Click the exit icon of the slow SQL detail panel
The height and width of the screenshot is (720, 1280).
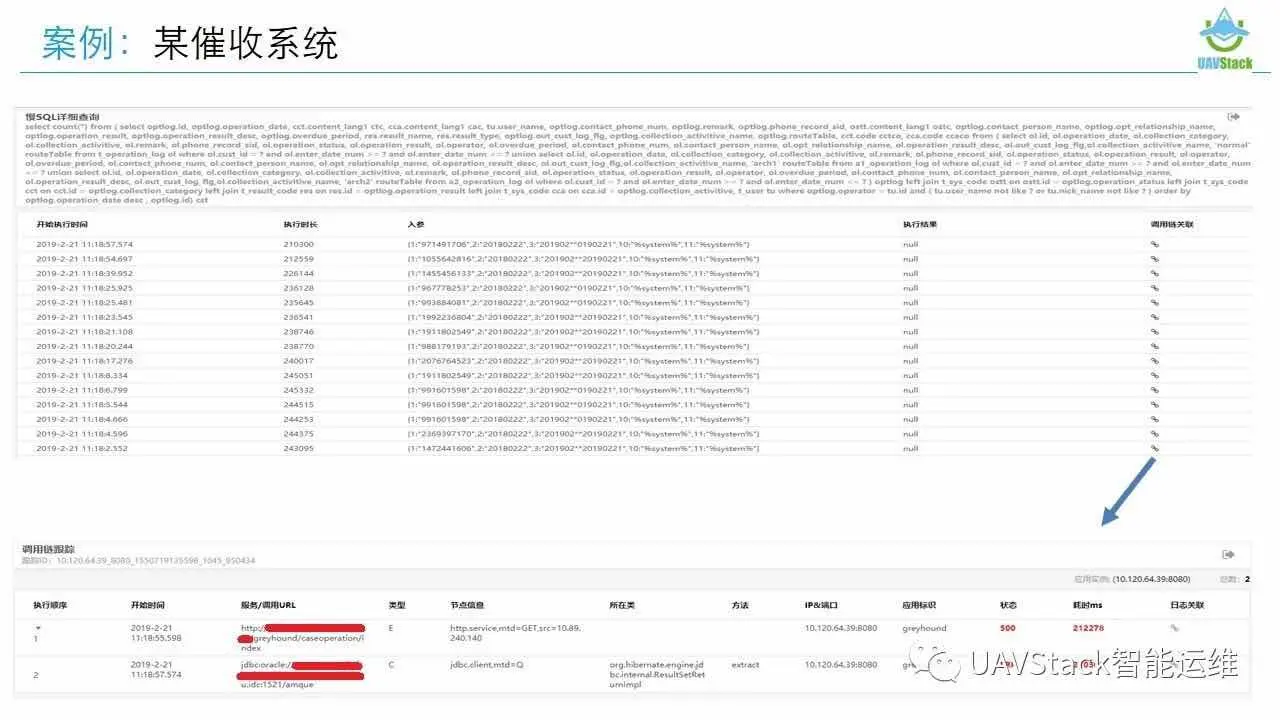tap(1233, 117)
